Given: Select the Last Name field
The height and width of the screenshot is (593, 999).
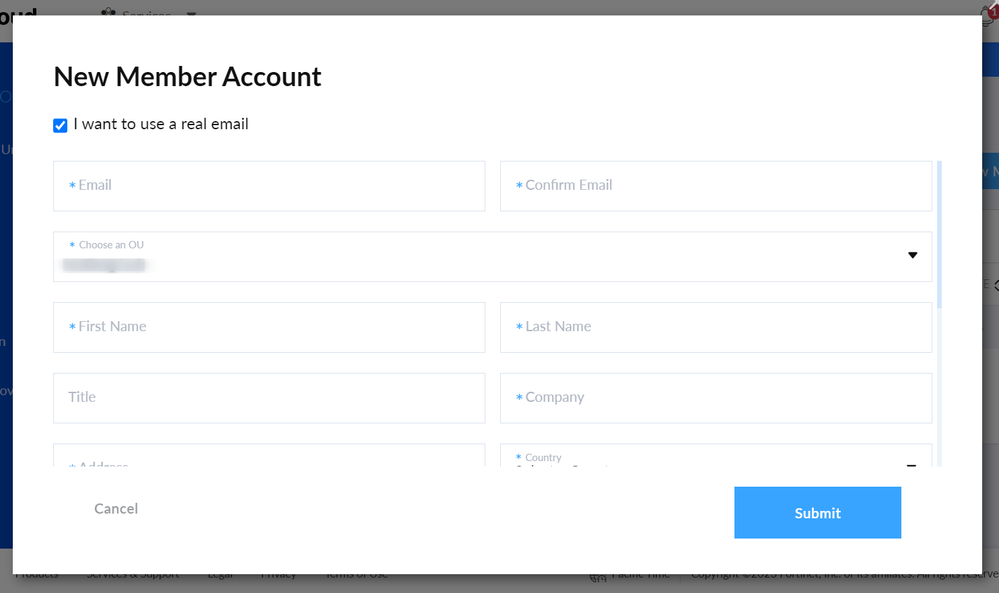Looking at the screenshot, I should [716, 327].
